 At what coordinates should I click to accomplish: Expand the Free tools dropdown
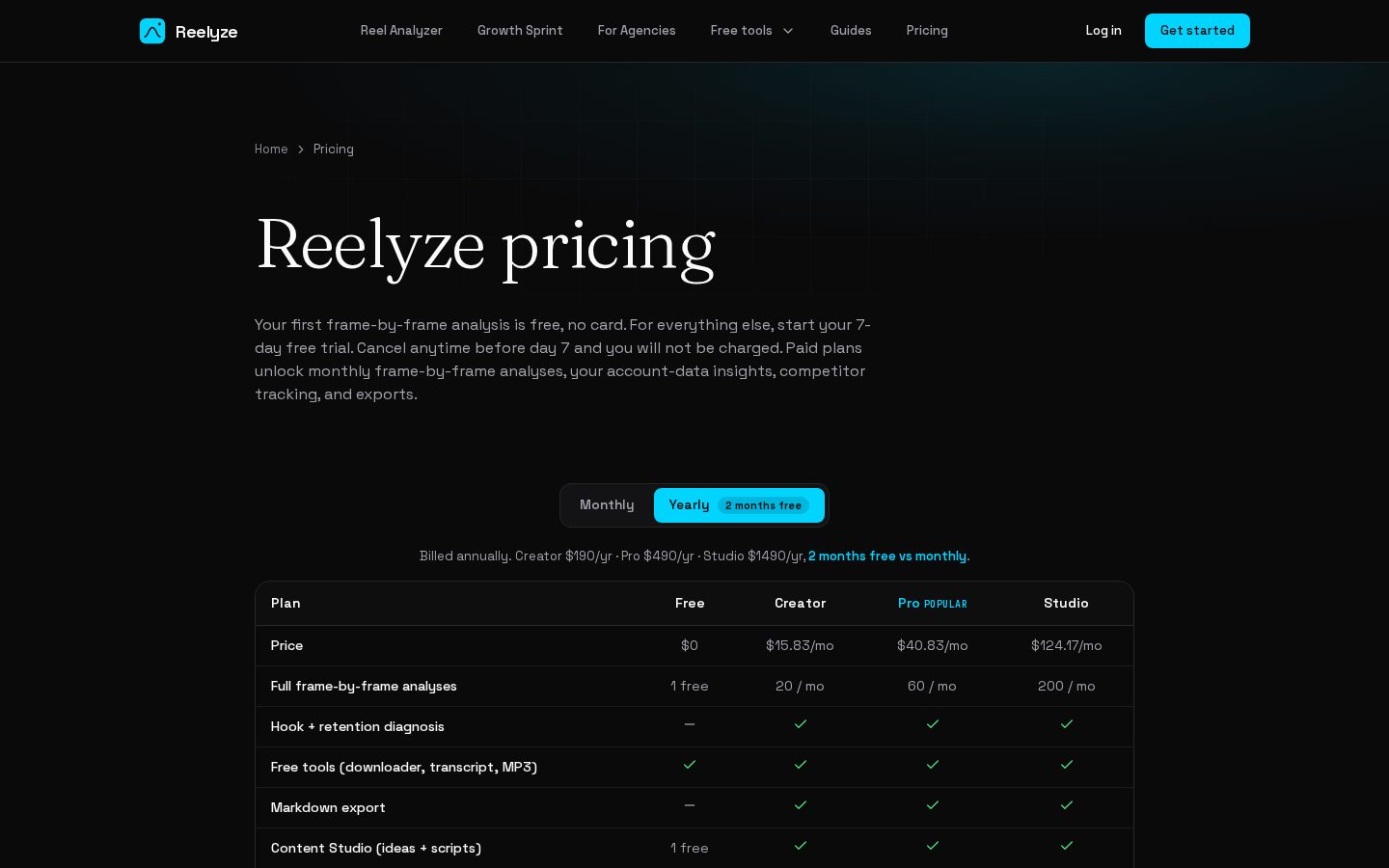click(x=752, y=31)
